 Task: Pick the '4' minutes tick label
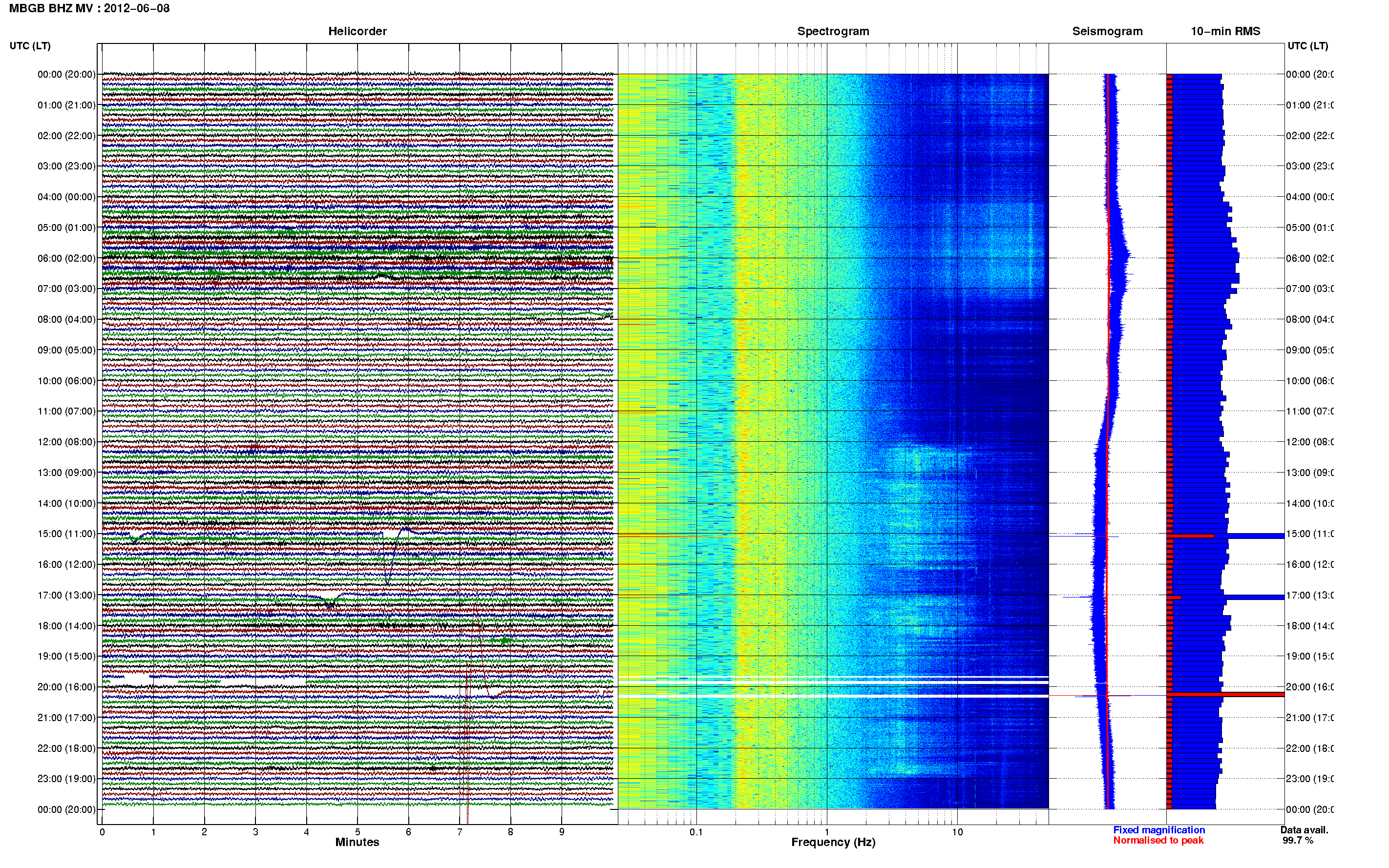coord(307,832)
